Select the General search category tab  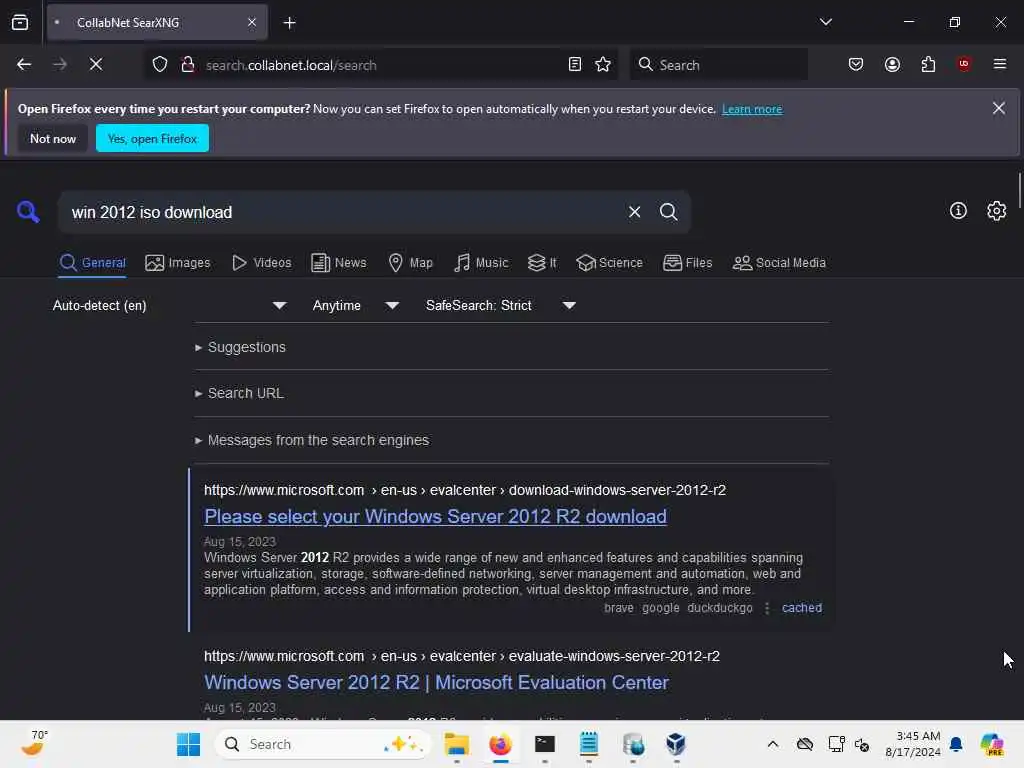92,263
